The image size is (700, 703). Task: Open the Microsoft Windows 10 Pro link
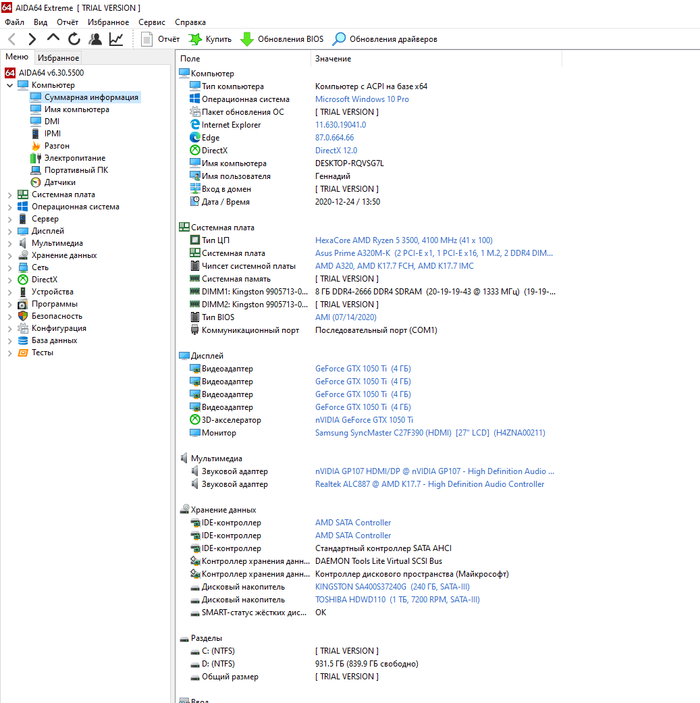362,100
